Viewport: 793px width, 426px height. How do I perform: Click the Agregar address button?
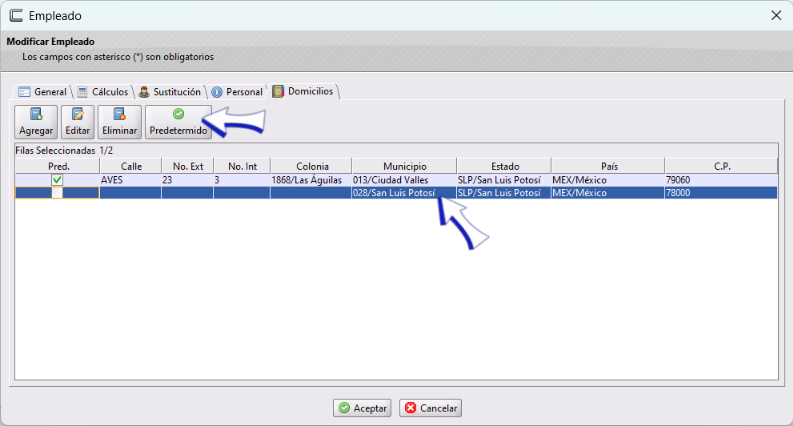[36, 122]
